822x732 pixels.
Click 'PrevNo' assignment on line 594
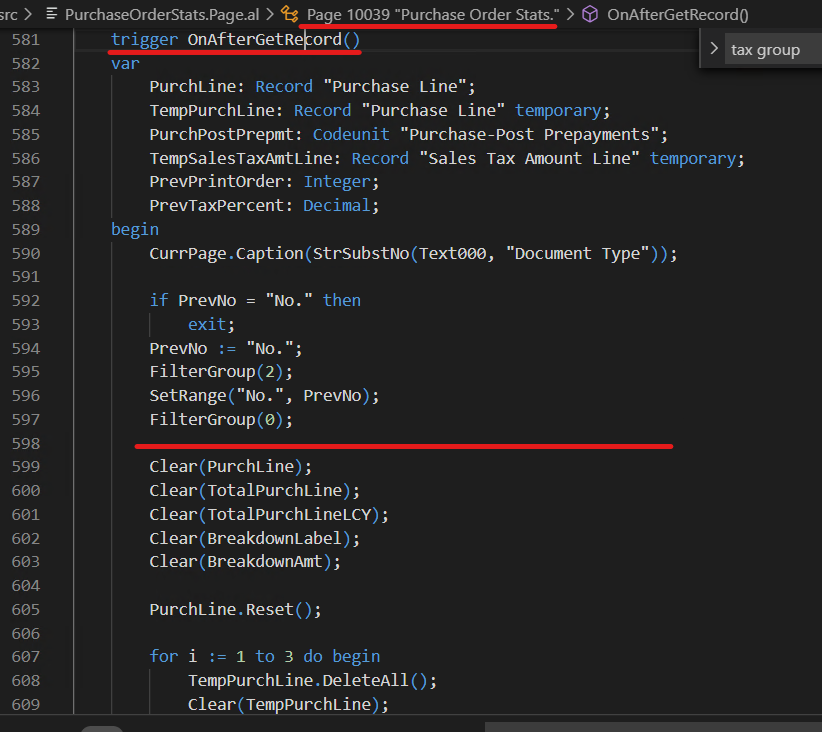(178, 349)
